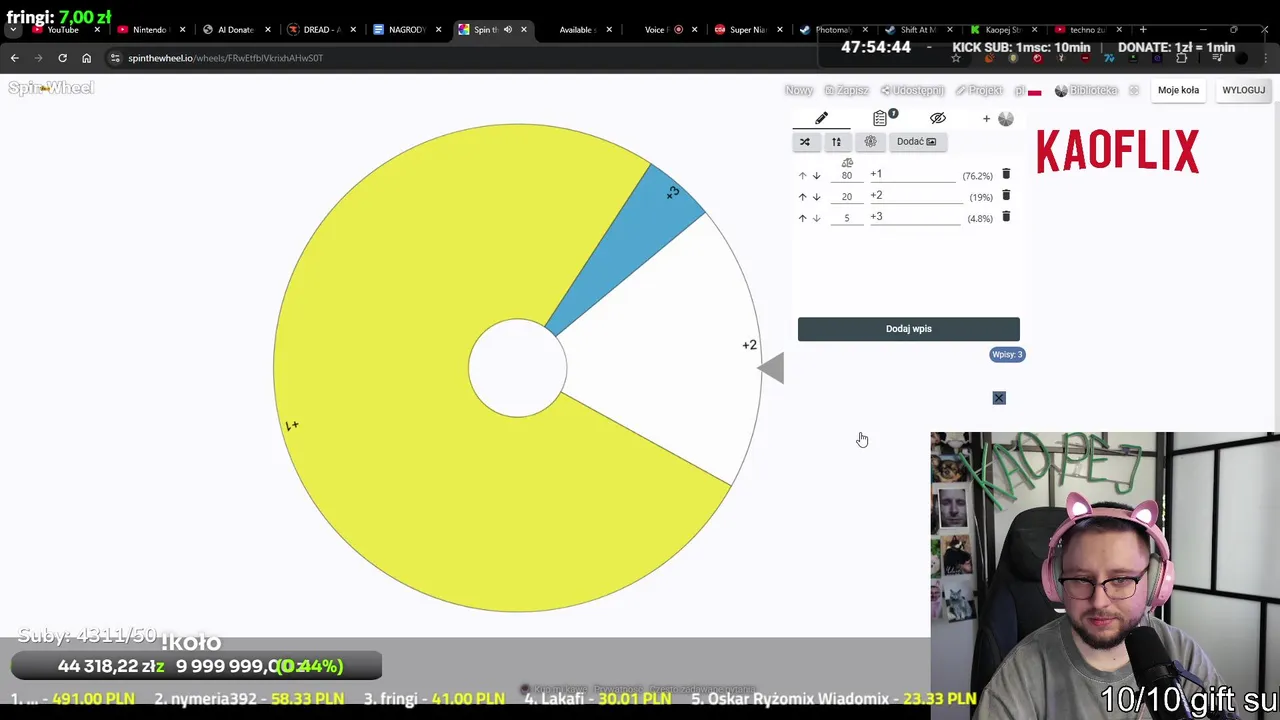This screenshot has width=1280, height=720.
Task: Open the pl language selector
Action: pos(1028,91)
